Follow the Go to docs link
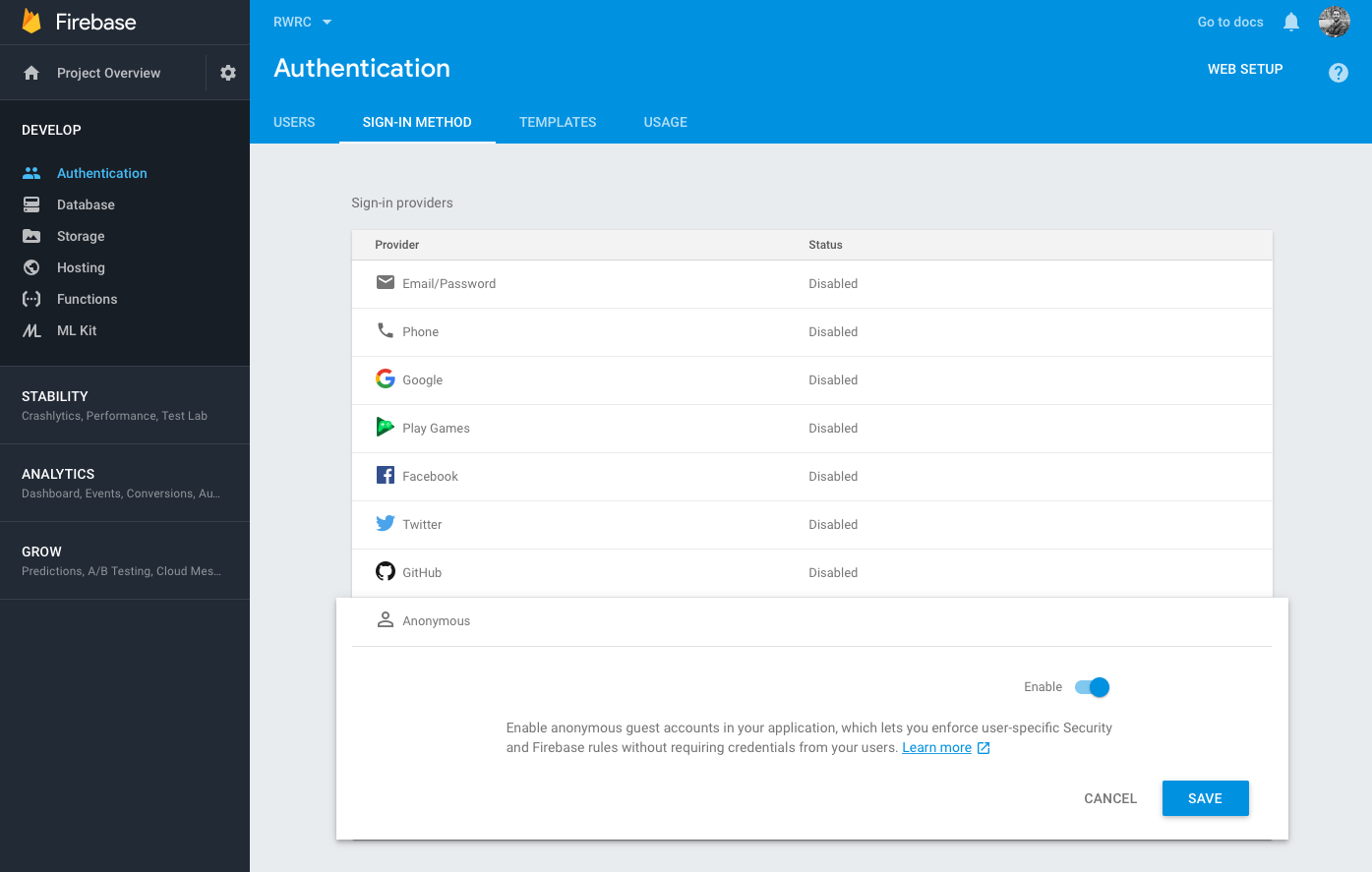 pos(1230,22)
